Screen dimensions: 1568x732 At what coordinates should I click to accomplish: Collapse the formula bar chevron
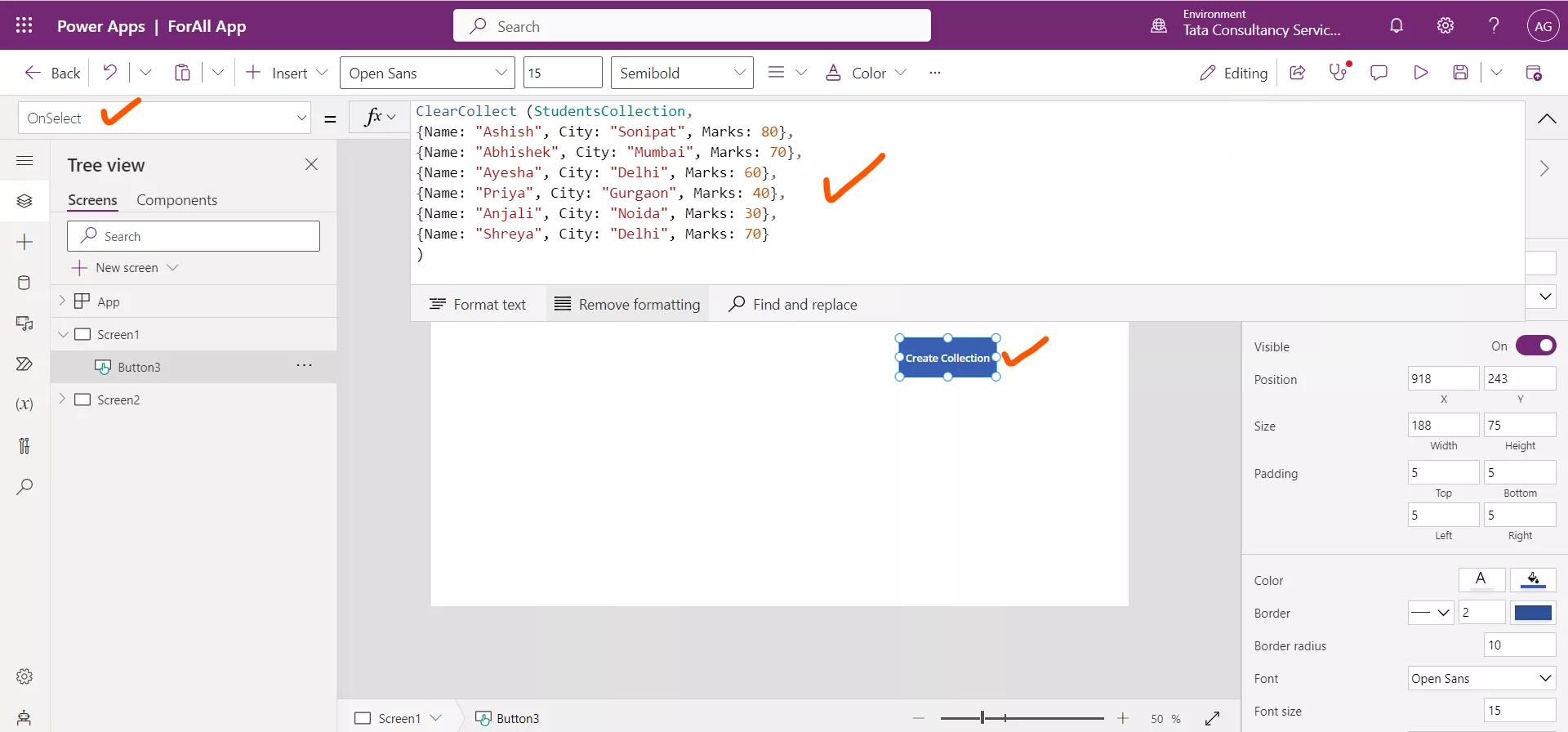coord(1547,118)
